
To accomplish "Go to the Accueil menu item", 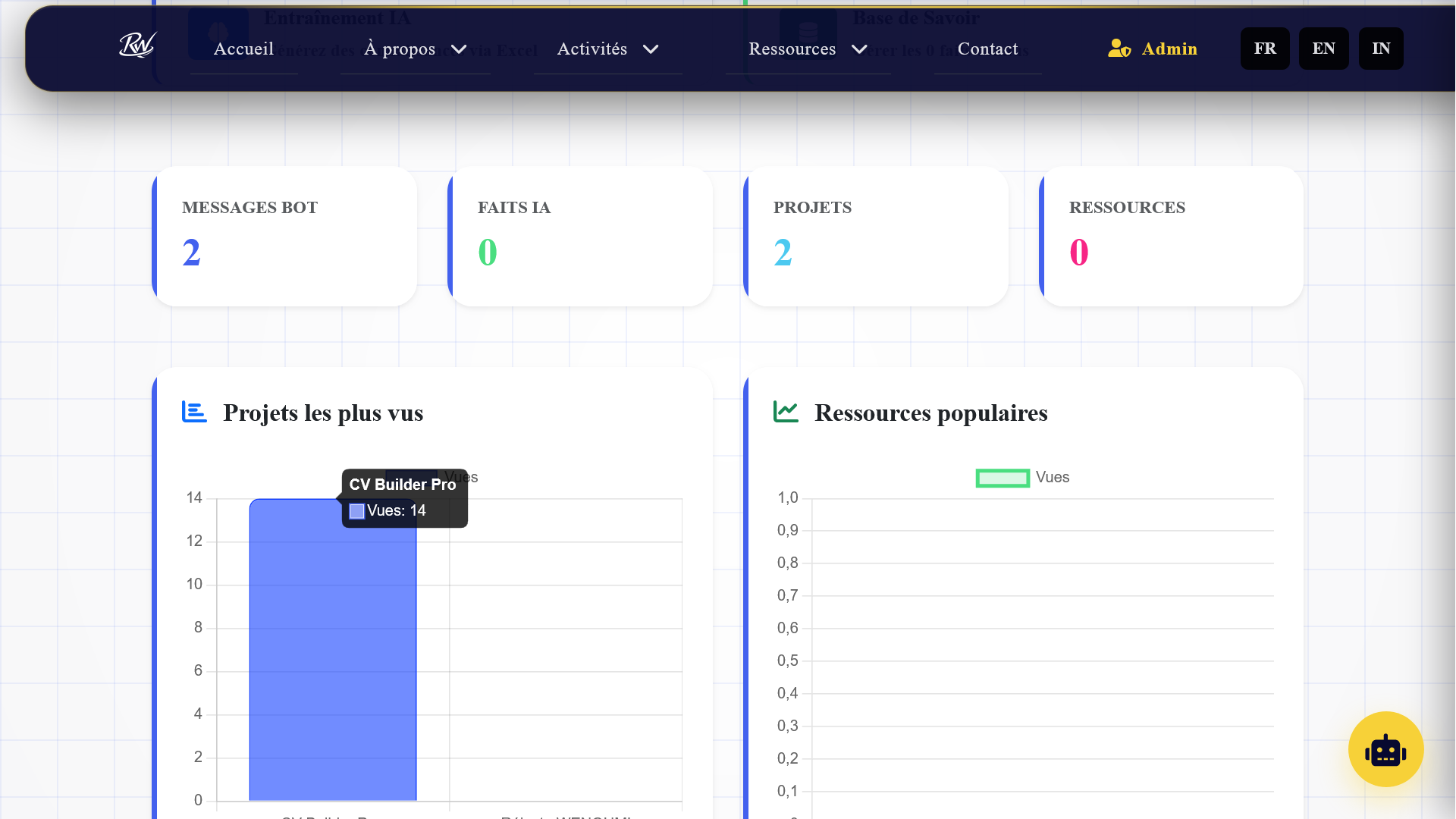I will tap(243, 49).
